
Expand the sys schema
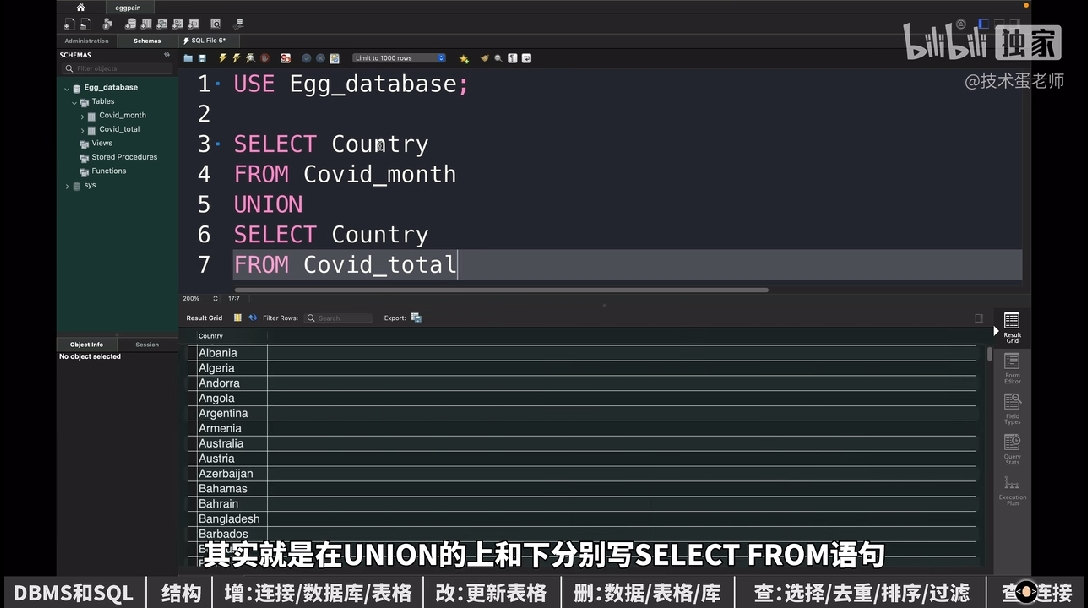coord(67,186)
